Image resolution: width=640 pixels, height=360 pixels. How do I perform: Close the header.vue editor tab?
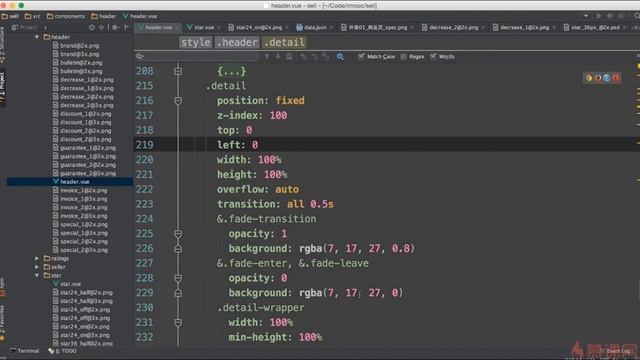[x=177, y=27]
